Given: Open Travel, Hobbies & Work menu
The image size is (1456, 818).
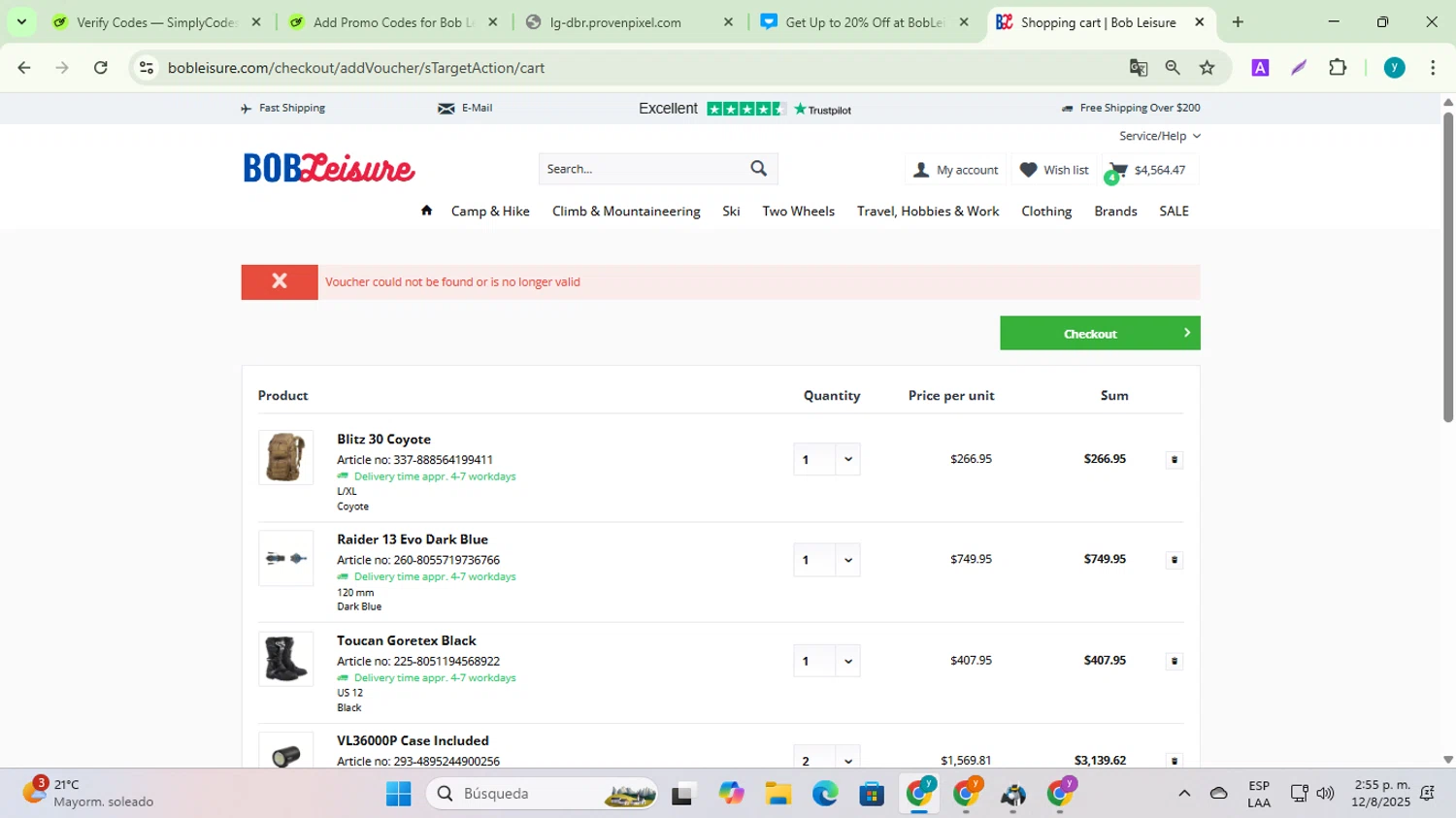Looking at the screenshot, I should click(x=928, y=211).
